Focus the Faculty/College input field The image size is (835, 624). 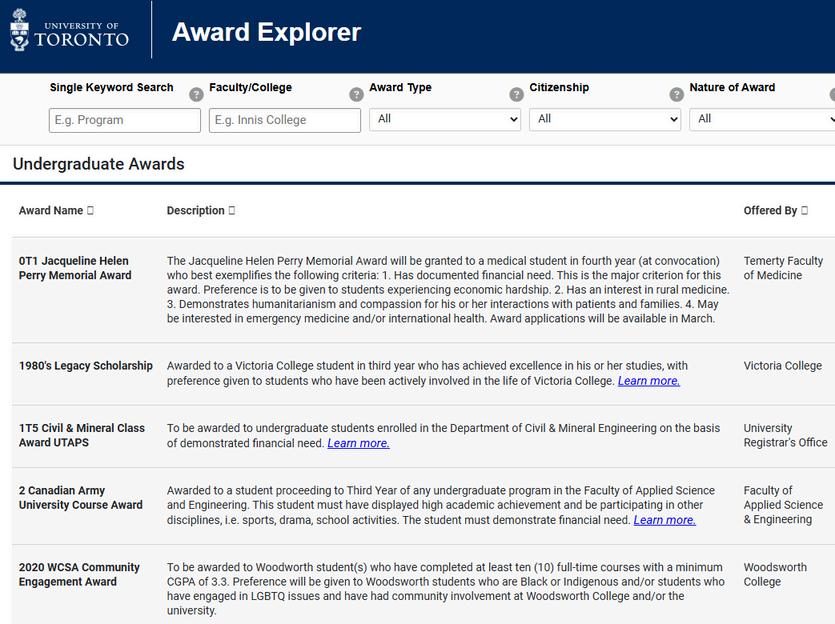285,120
